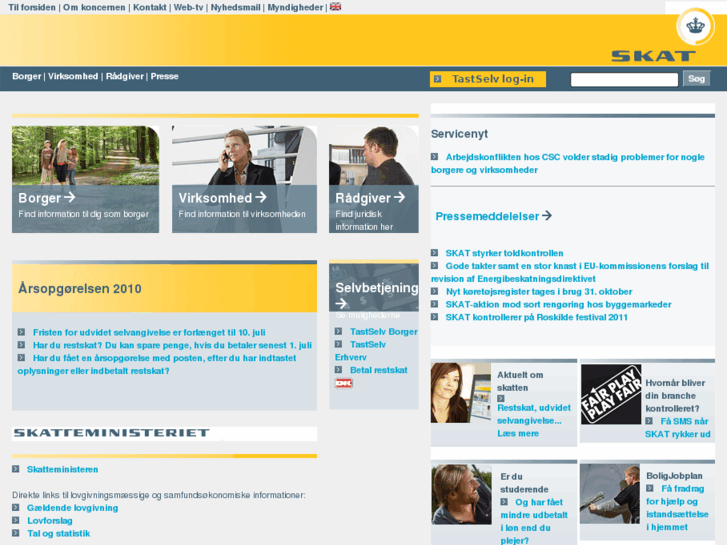Viewport: 727px width, 545px height.
Task: Select Rådgiver in the navigation bar
Action: pos(125,77)
